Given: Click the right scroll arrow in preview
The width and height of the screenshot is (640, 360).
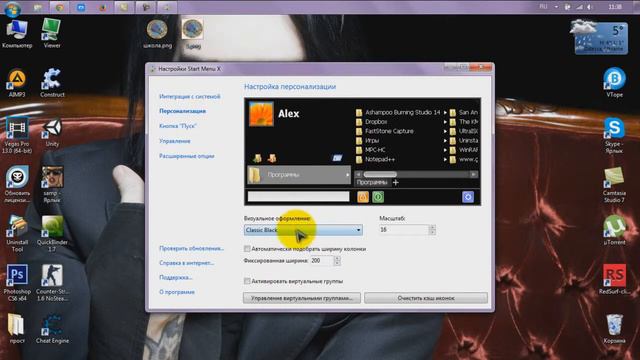Looking at the screenshot, I should [x=473, y=174].
